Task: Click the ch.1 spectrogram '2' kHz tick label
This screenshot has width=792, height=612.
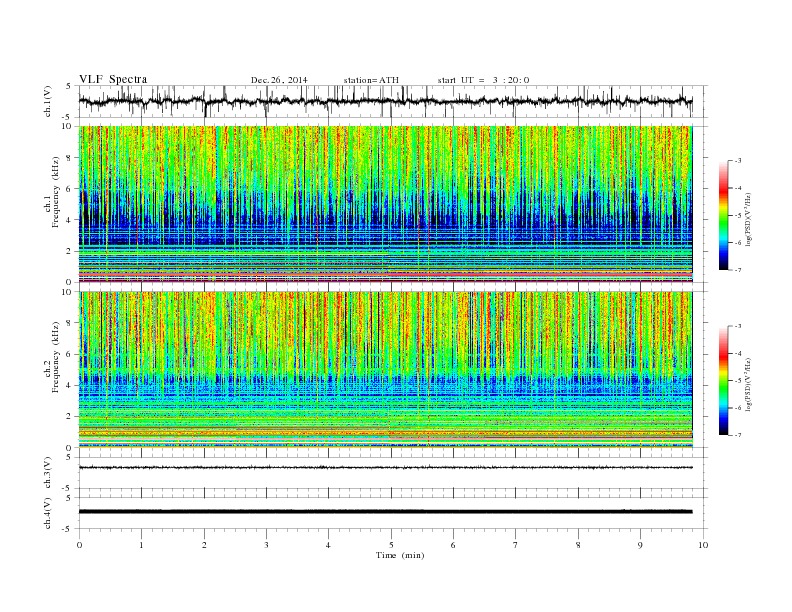Action: (70, 251)
